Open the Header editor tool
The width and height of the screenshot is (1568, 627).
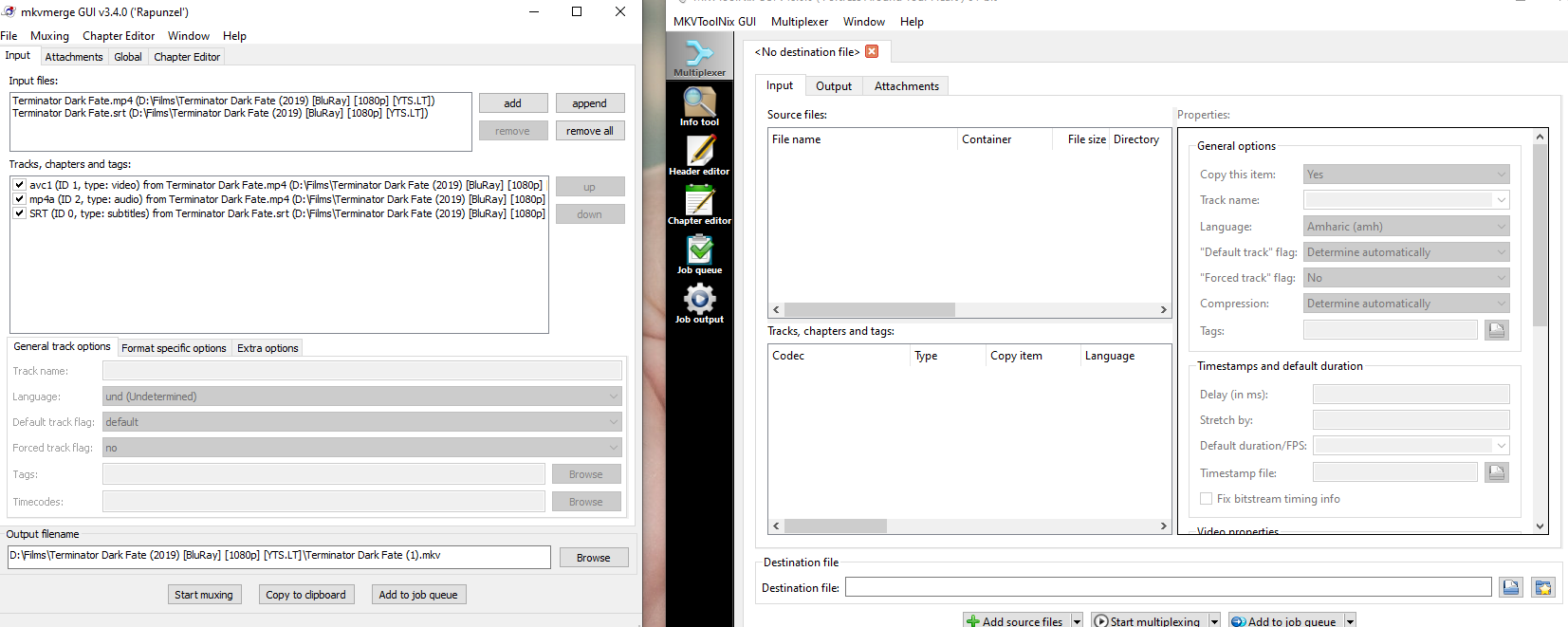[699, 156]
